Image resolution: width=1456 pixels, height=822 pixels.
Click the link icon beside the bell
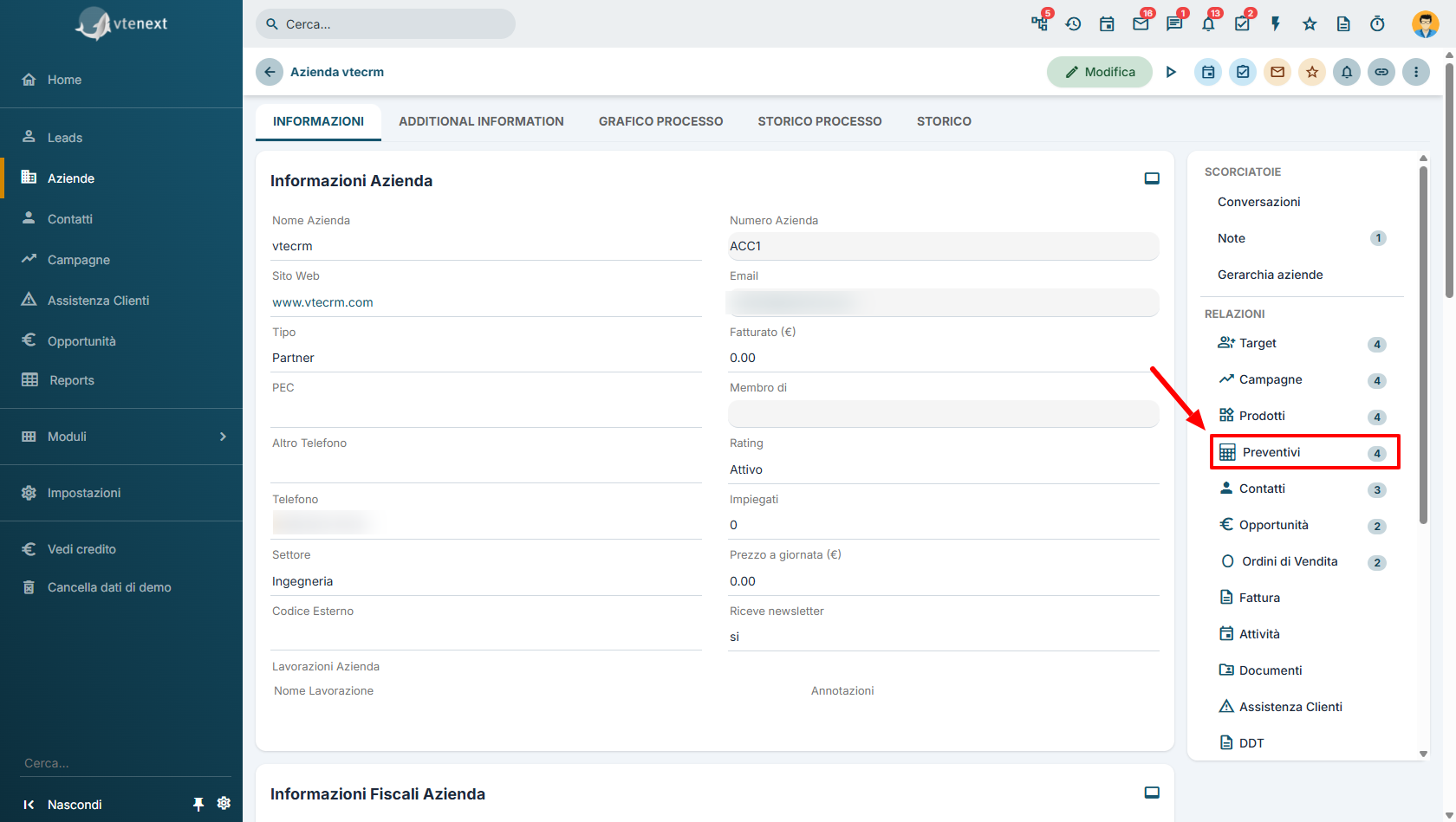click(1381, 72)
